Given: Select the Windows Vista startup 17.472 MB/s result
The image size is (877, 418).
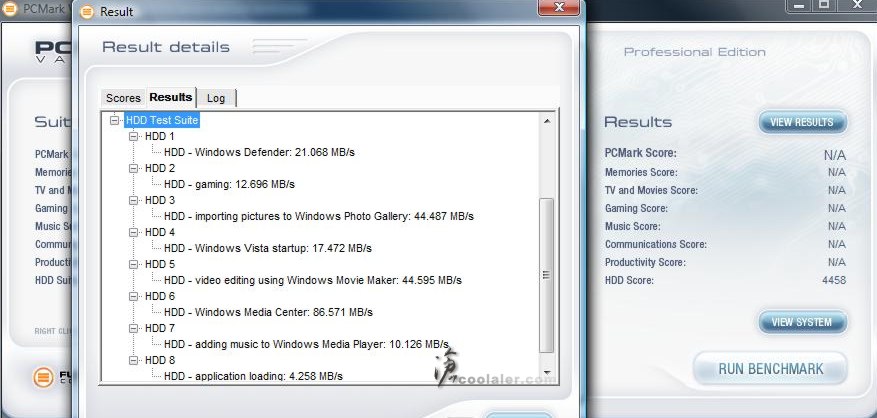Looking at the screenshot, I should coord(267,248).
